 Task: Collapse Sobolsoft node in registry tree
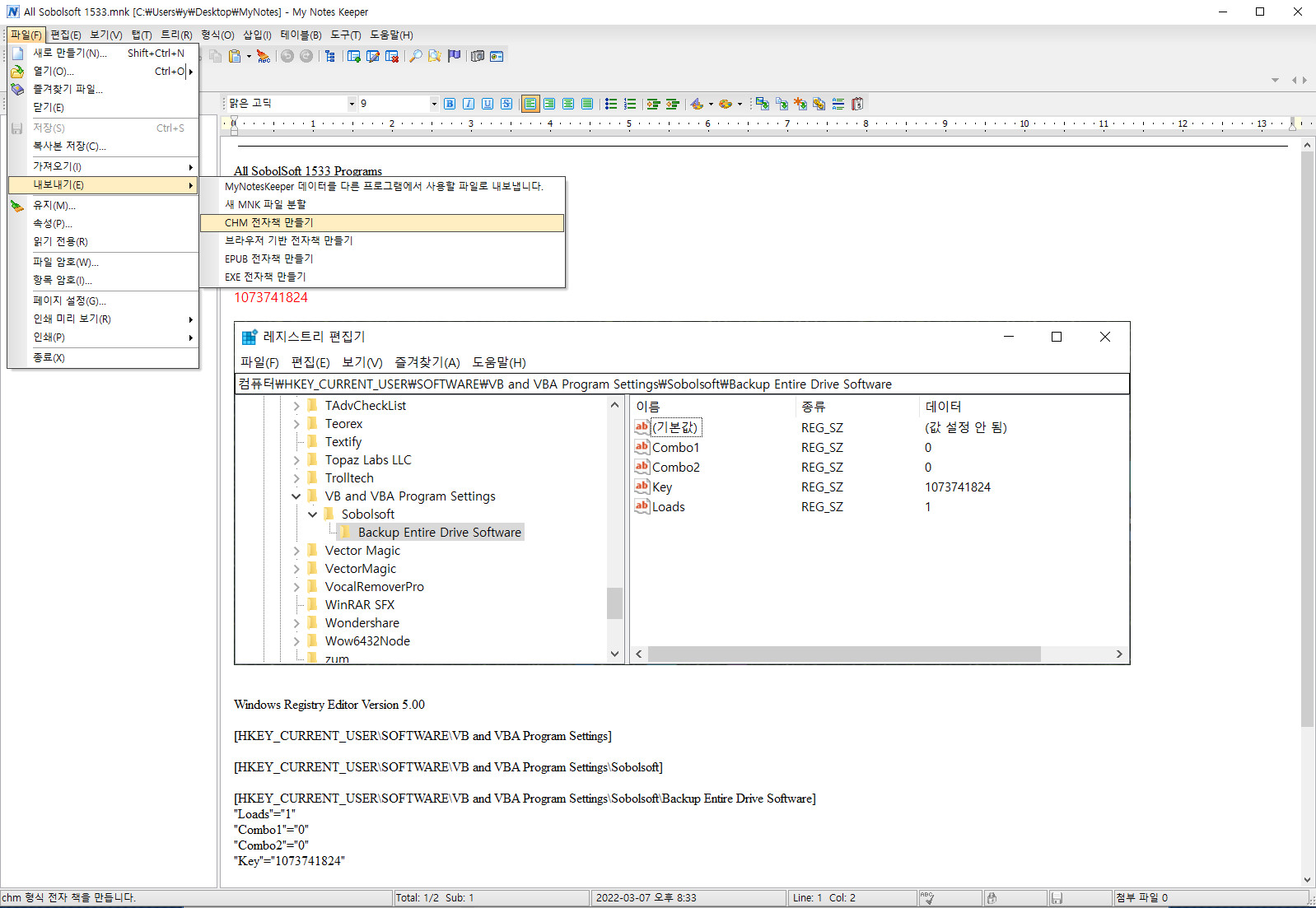point(313,515)
